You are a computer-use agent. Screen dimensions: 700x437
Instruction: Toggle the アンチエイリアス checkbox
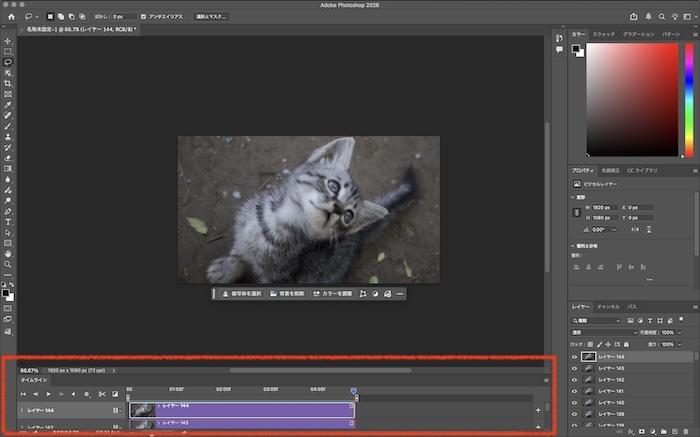pos(144,17)
